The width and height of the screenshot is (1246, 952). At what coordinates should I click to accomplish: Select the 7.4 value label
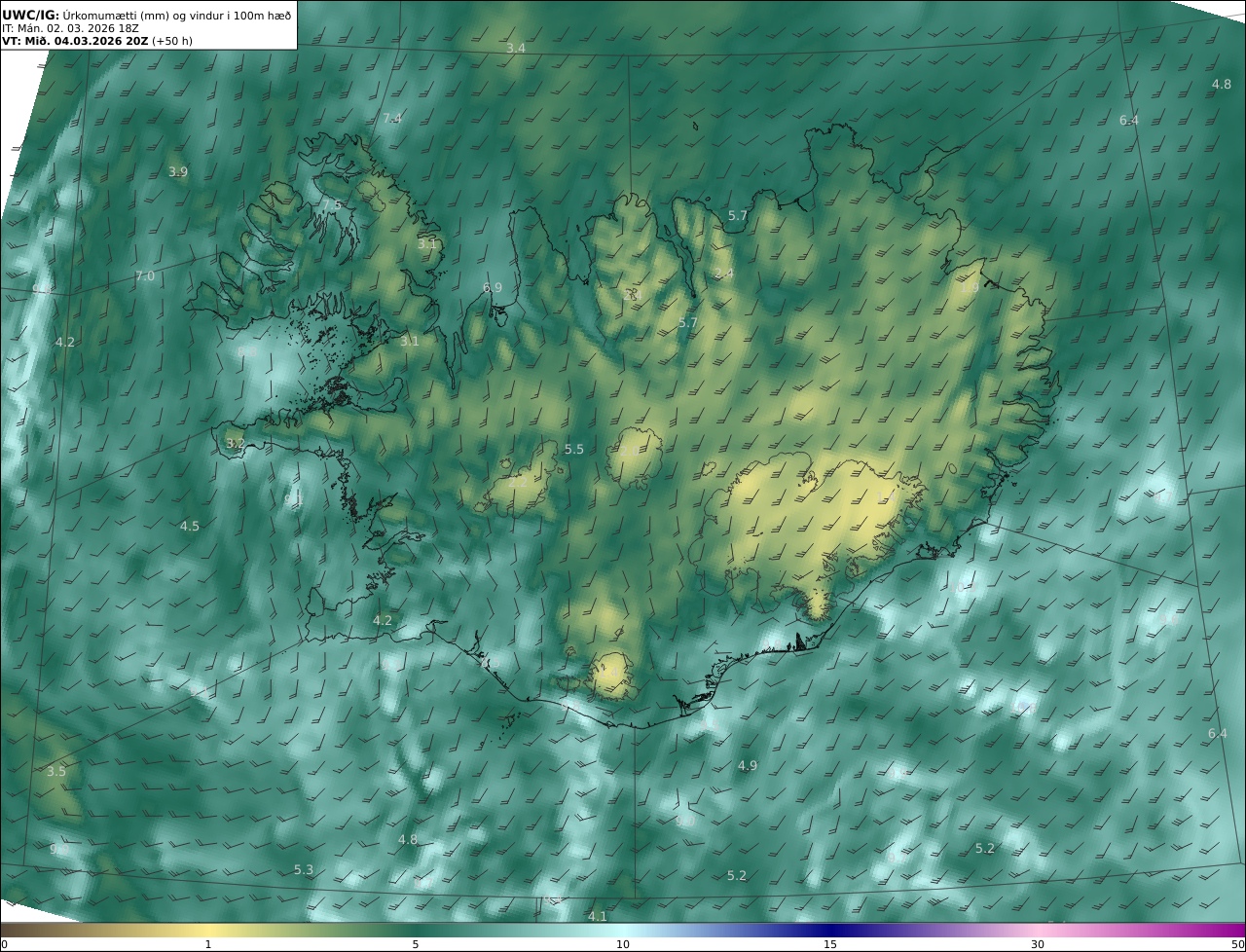point(391,119)
